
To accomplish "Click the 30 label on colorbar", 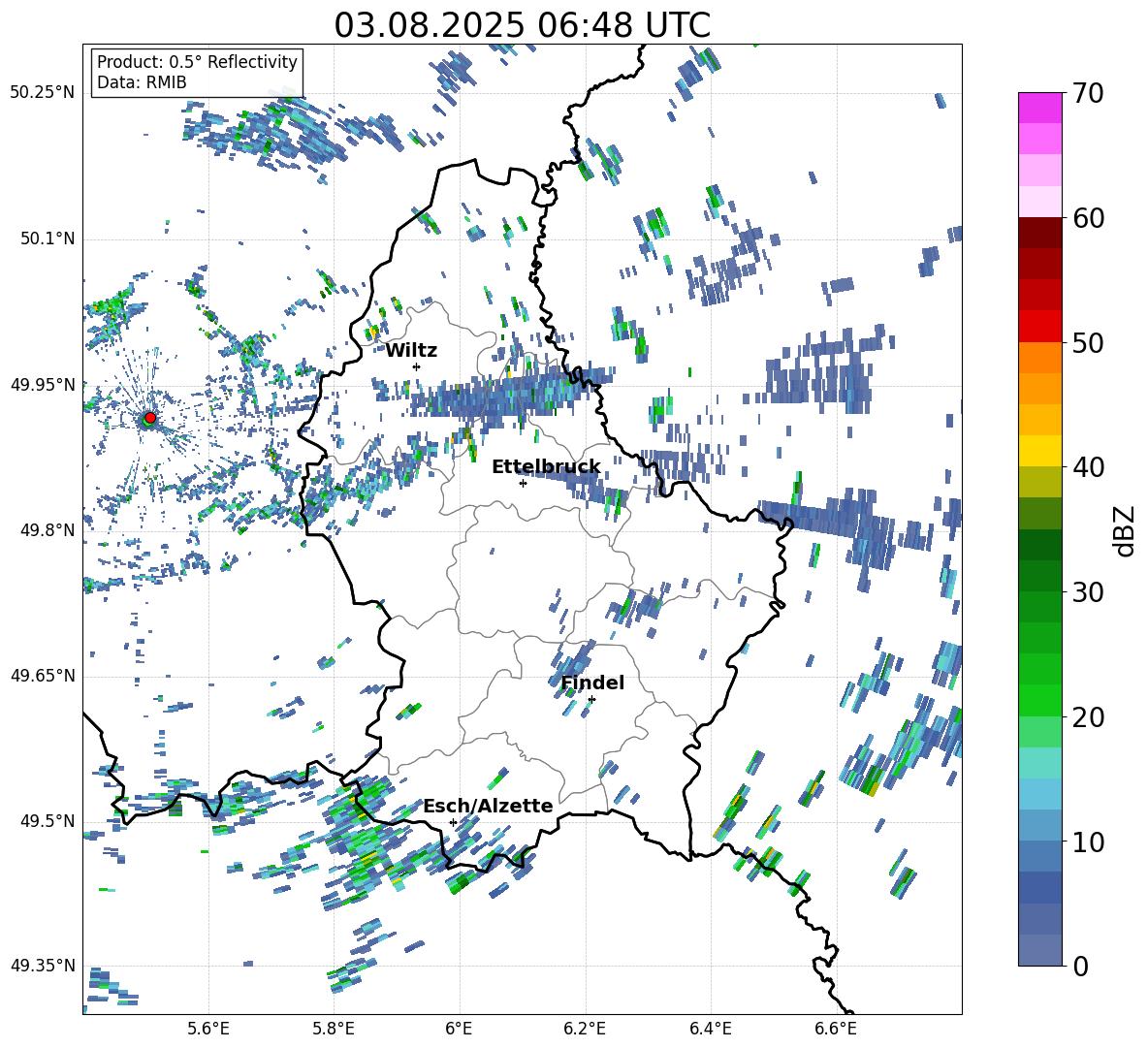I will (1088, 592).
